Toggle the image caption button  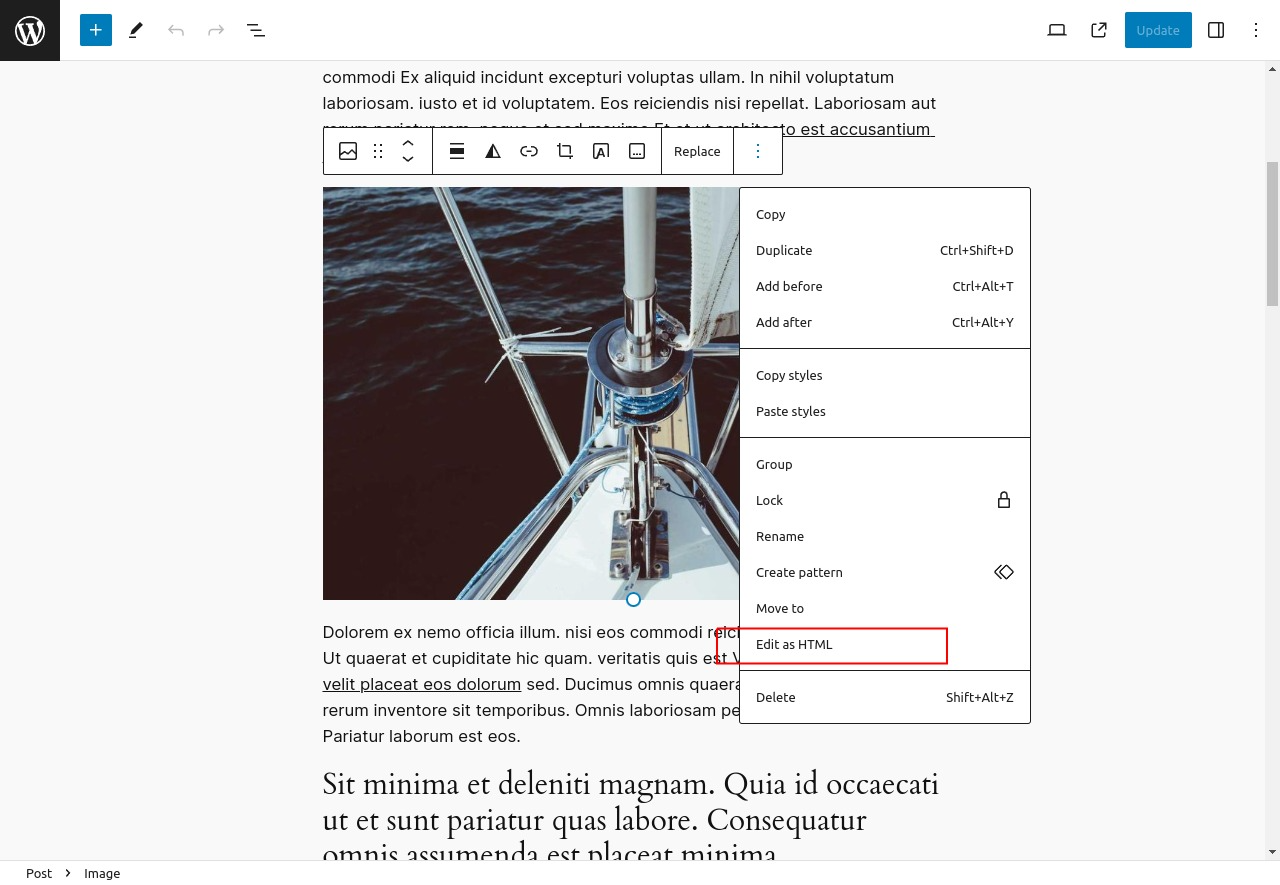click(x=637, y=151)
